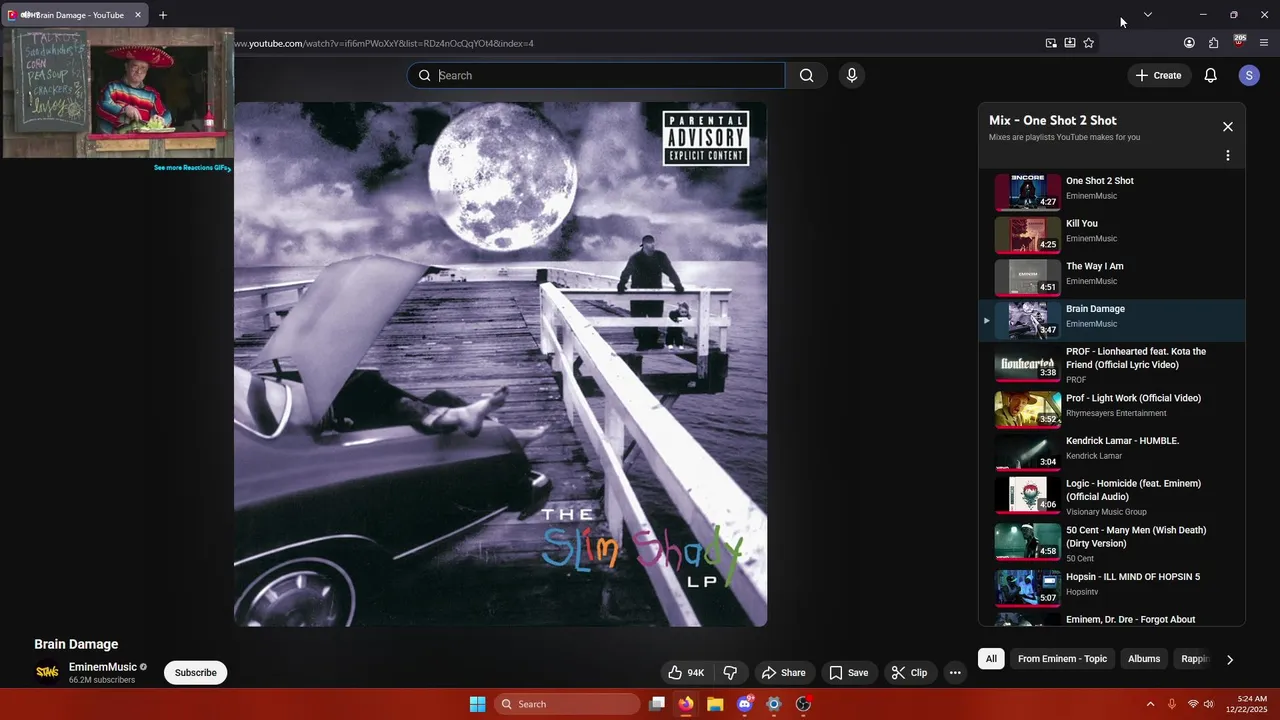Click the picture-in-picture icon in the address bar

(1051, 43)
